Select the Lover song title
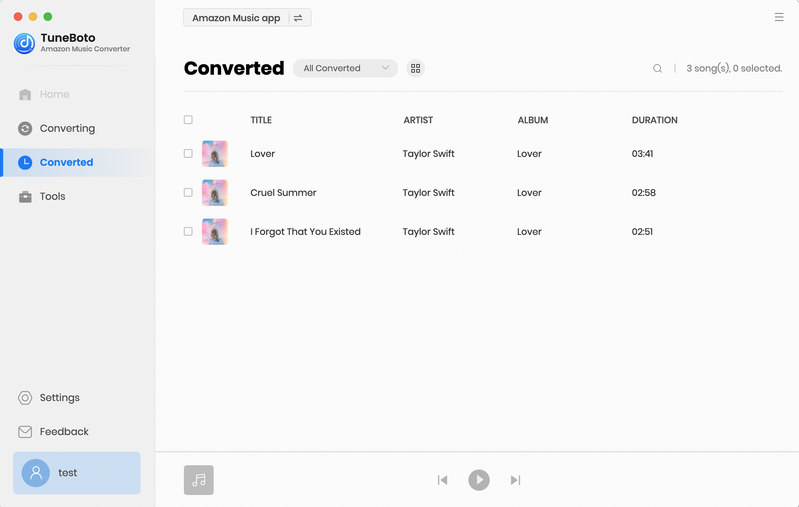Screen dimensions: 799x507 coord(262,154)
